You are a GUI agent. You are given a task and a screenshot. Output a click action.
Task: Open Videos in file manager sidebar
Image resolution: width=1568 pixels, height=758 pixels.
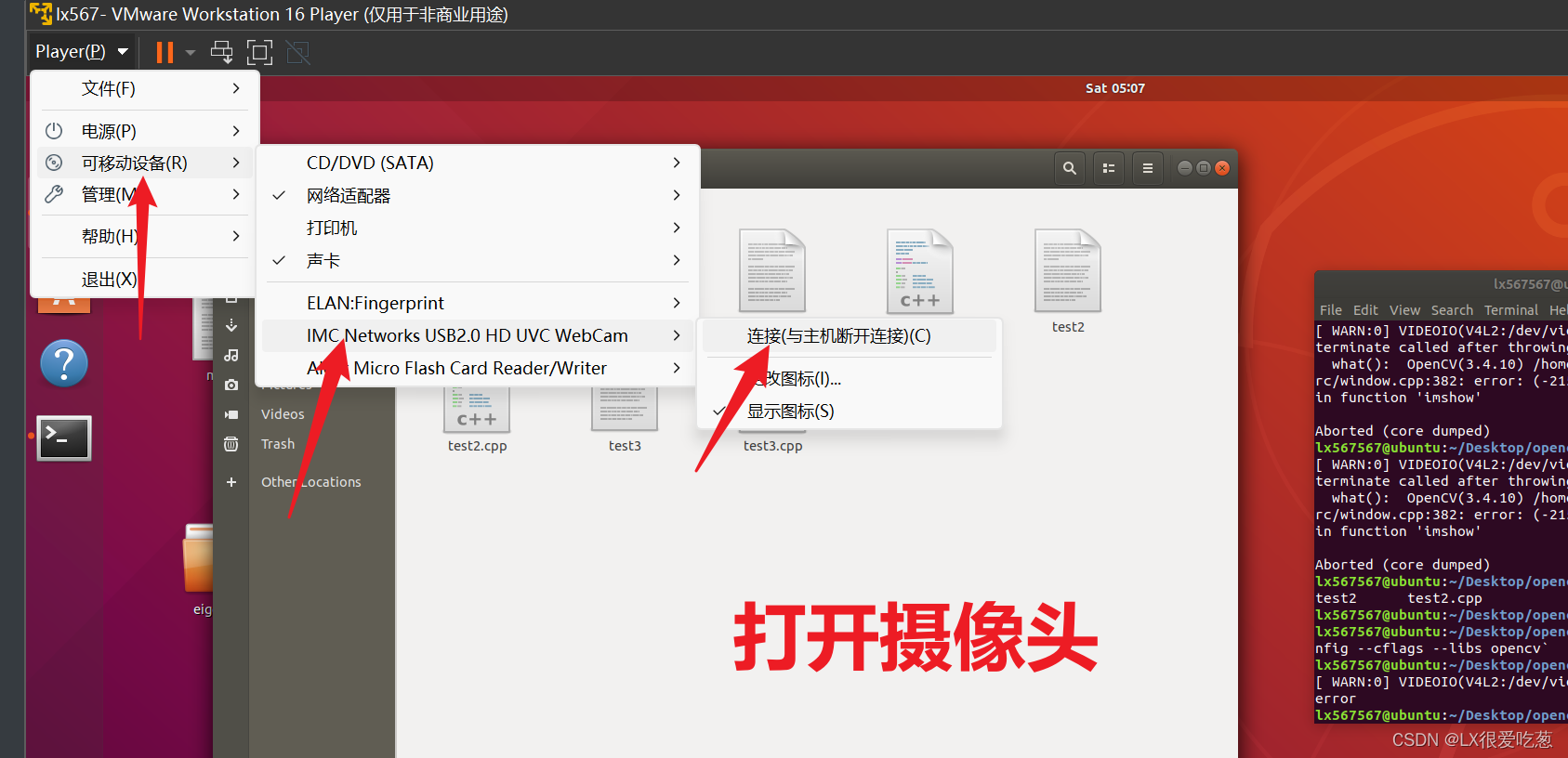283,414
